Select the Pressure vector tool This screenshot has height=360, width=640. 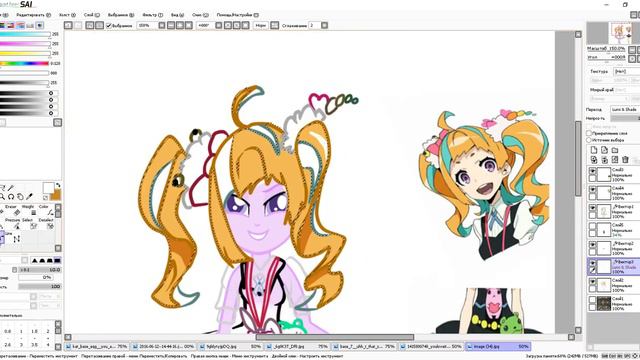tap(13, 223)
